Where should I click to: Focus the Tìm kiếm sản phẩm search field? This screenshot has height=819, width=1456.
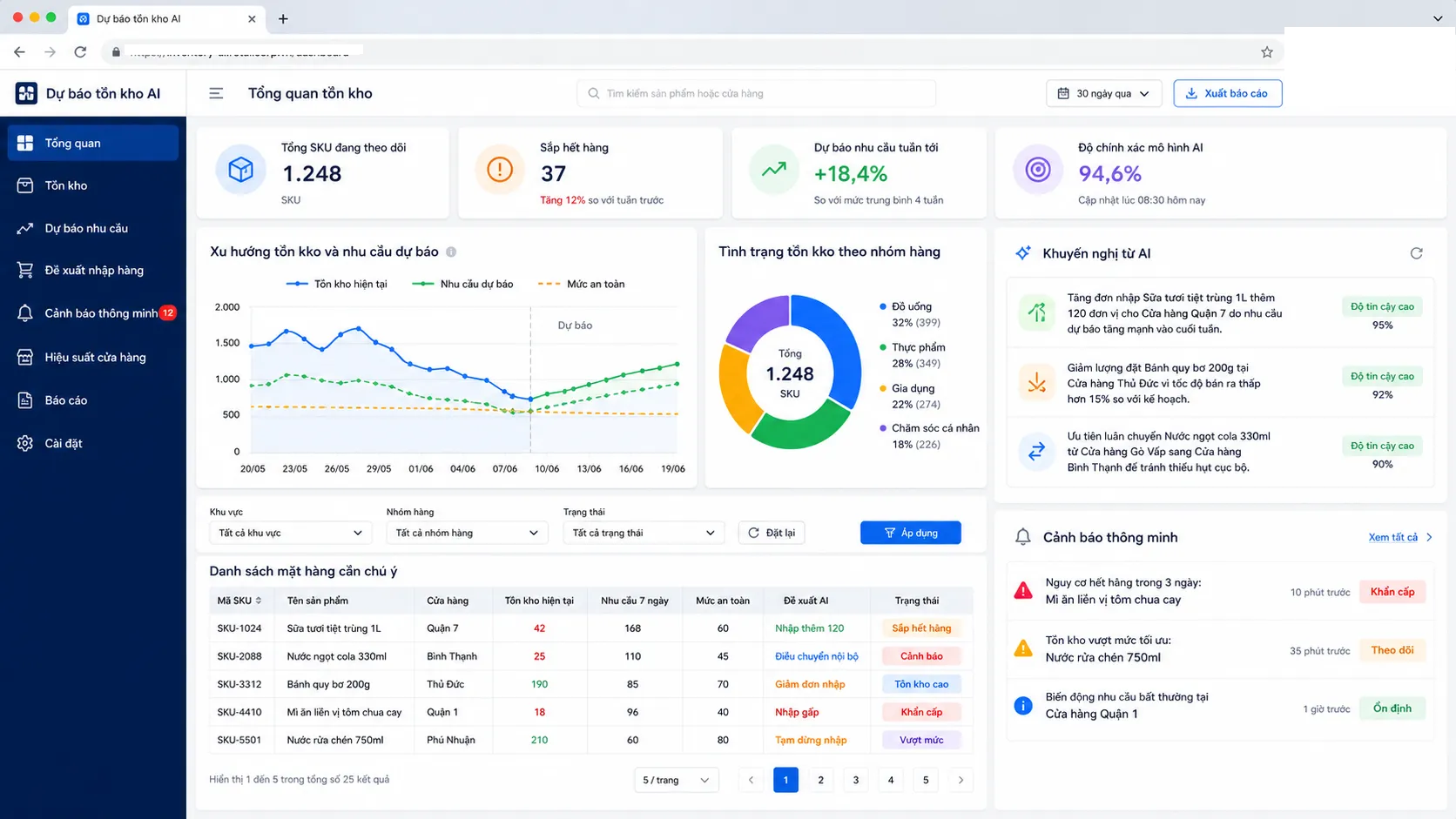pyautogui.click(x=756, y=93)
